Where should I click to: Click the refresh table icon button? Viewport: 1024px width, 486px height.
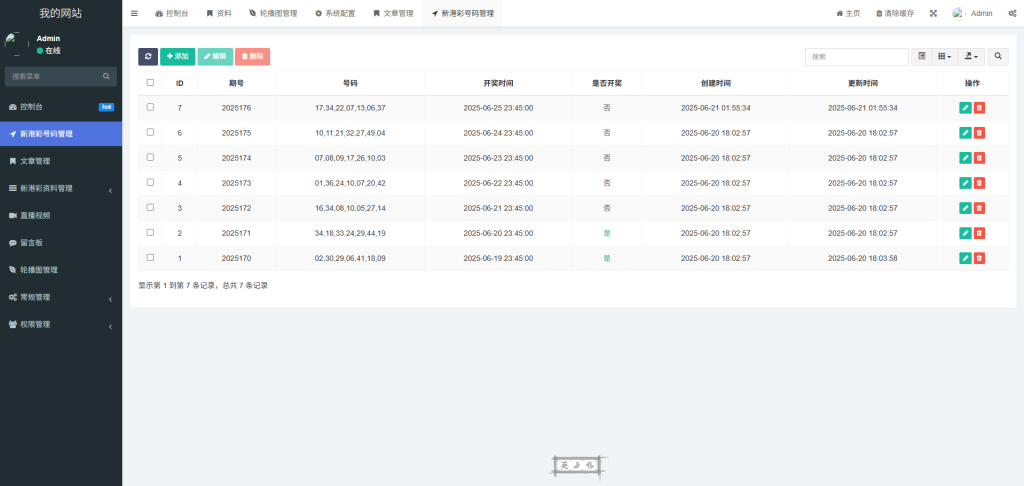point(148,57)
